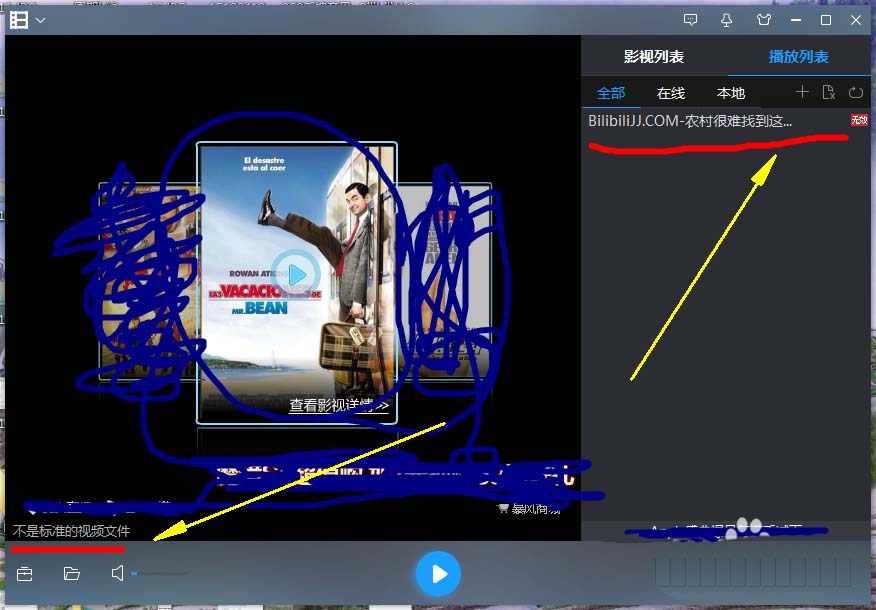Mute with the speaker icon
Screen dimensions: 876x610
(117, 573)
